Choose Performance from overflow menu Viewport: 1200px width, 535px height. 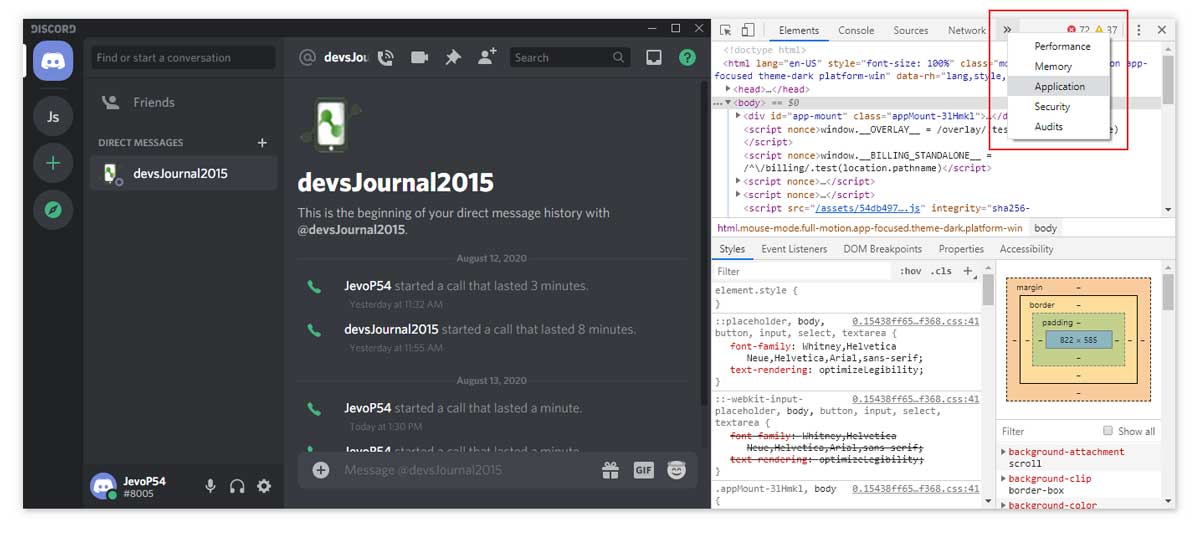tap(1062, 46)
